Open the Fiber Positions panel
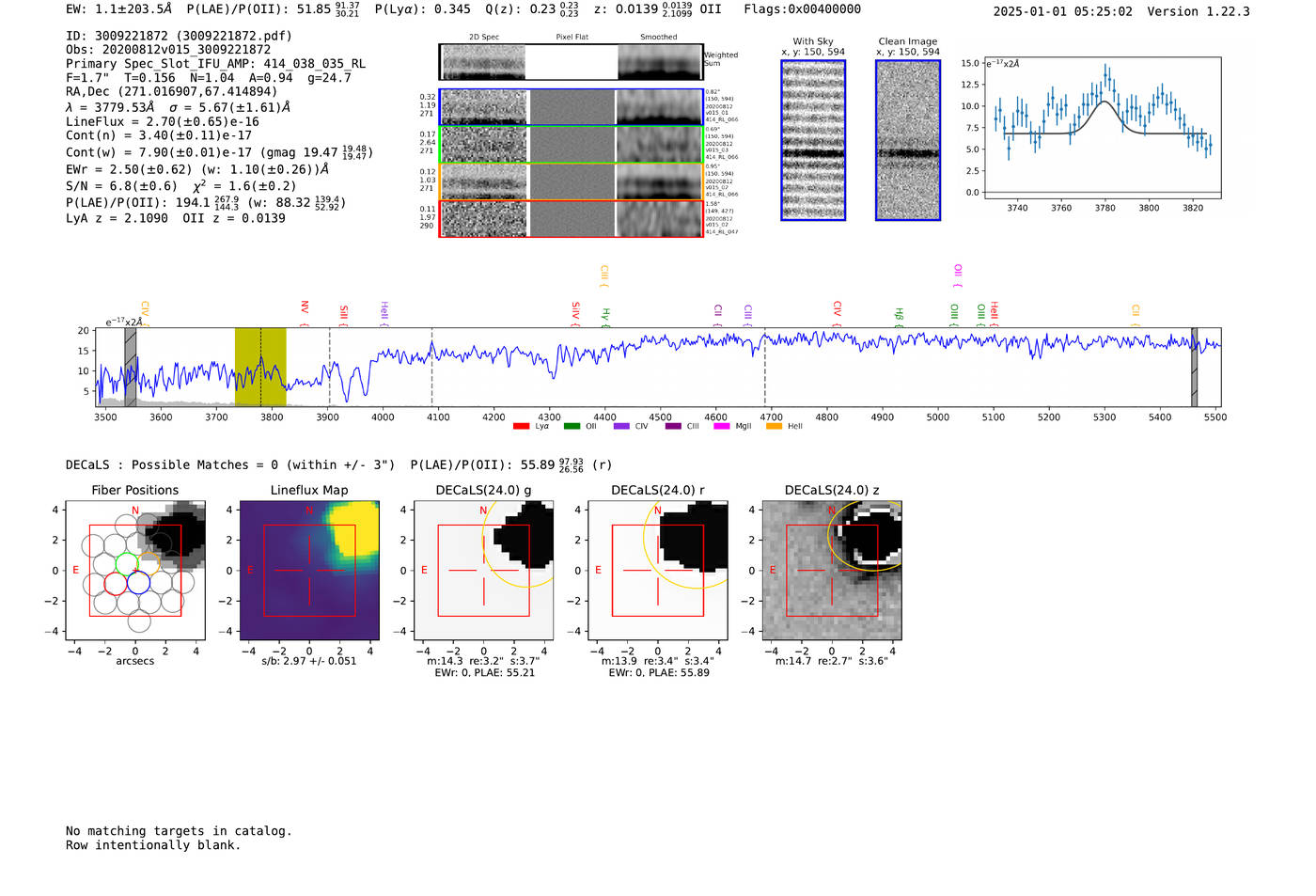Viewport: 1316px width, 896px height. coord(135,570)
